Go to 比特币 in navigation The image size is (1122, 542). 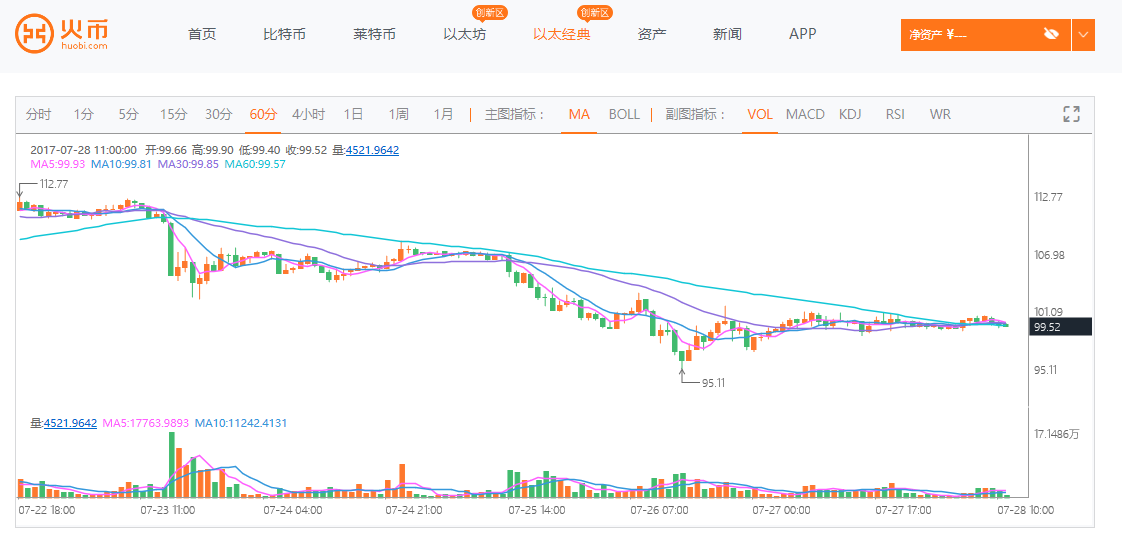[284, 34]
